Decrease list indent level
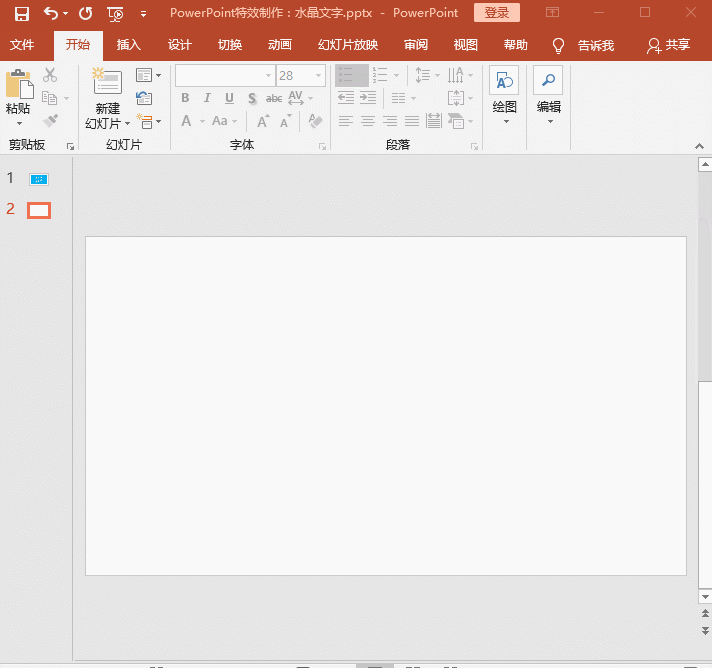This screenshot has width=712, height=668. tap(346, 98)
